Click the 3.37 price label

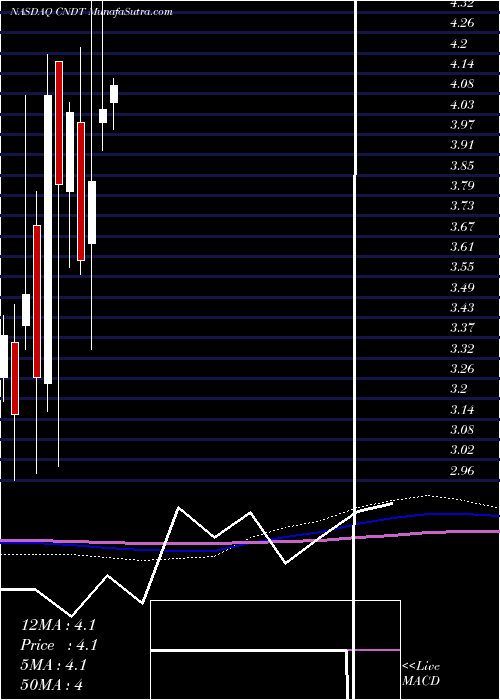point(462,328)
